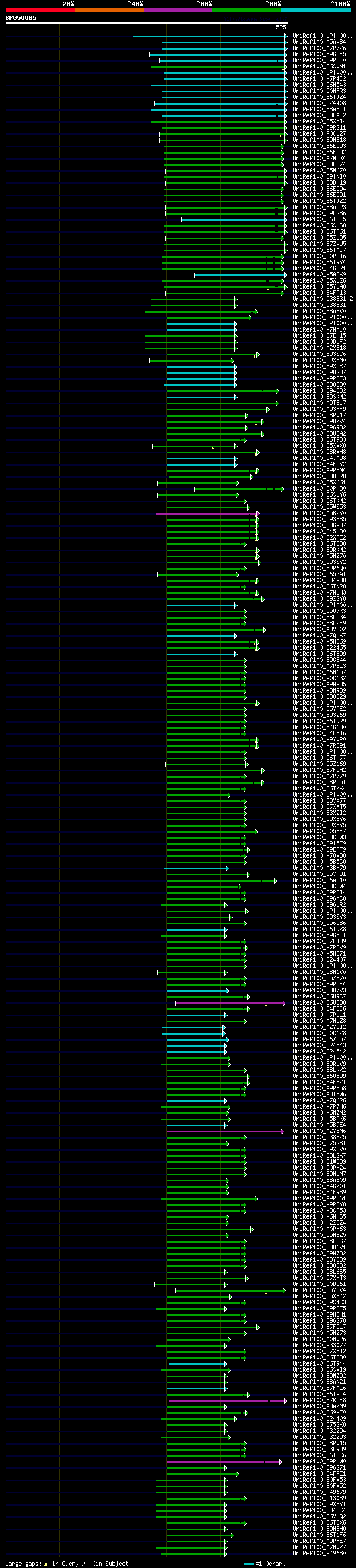This screenshot has height=1568, width=356.
Task: Select the UniRef100_Q93YB5 entry
Action: pyautogui.click(x=319, y=519)
